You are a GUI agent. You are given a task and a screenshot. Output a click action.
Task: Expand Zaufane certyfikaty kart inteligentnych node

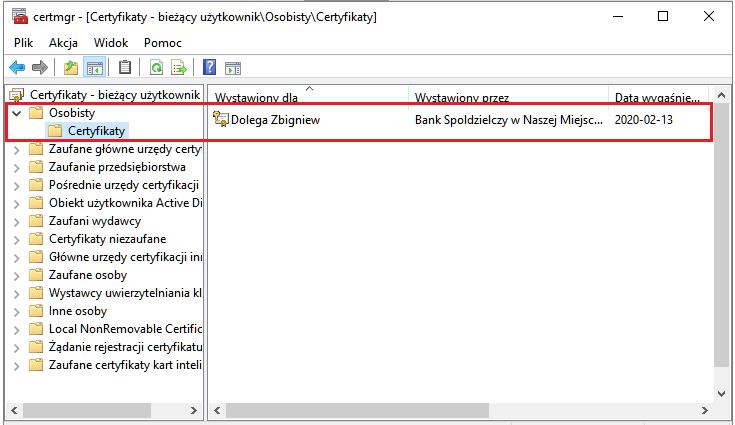point(16,365)
